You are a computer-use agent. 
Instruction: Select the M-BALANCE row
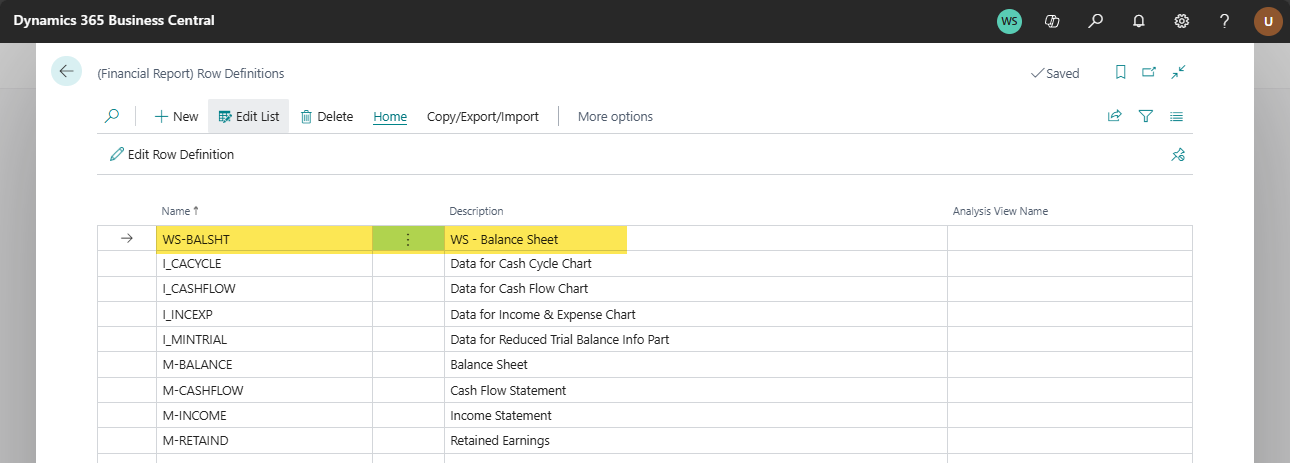click(x=645, y=365)
